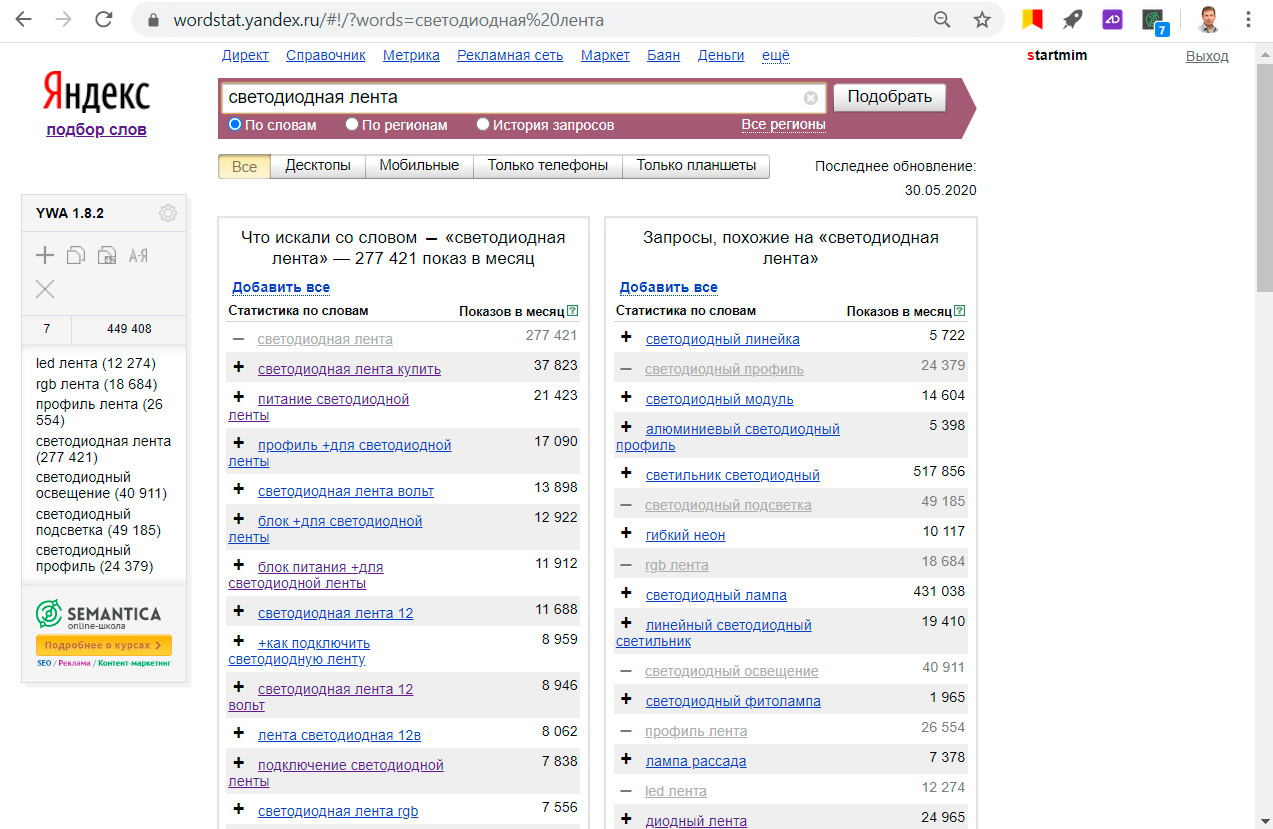
Task: Select 'По регионам' radio button
Action: click(x=352, y=125)
